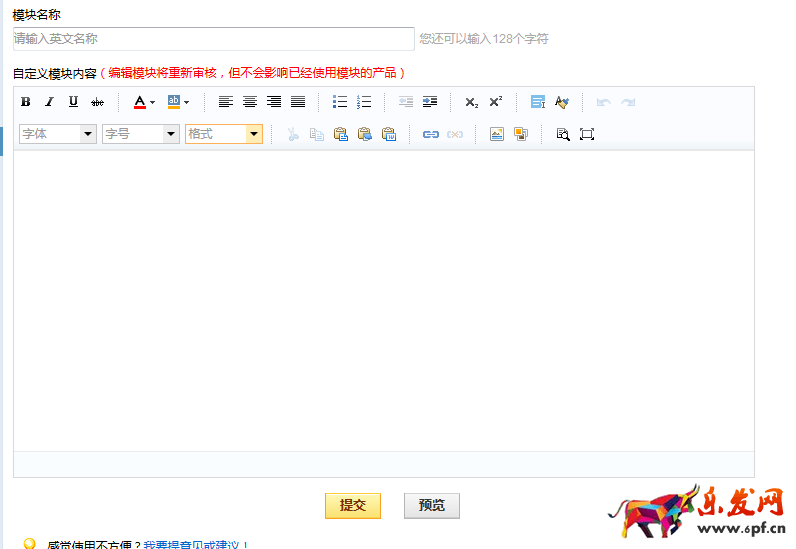Viewport: 796px width, 549px height.
Task: Apply superscript formatting
Action: pos(495,102)
